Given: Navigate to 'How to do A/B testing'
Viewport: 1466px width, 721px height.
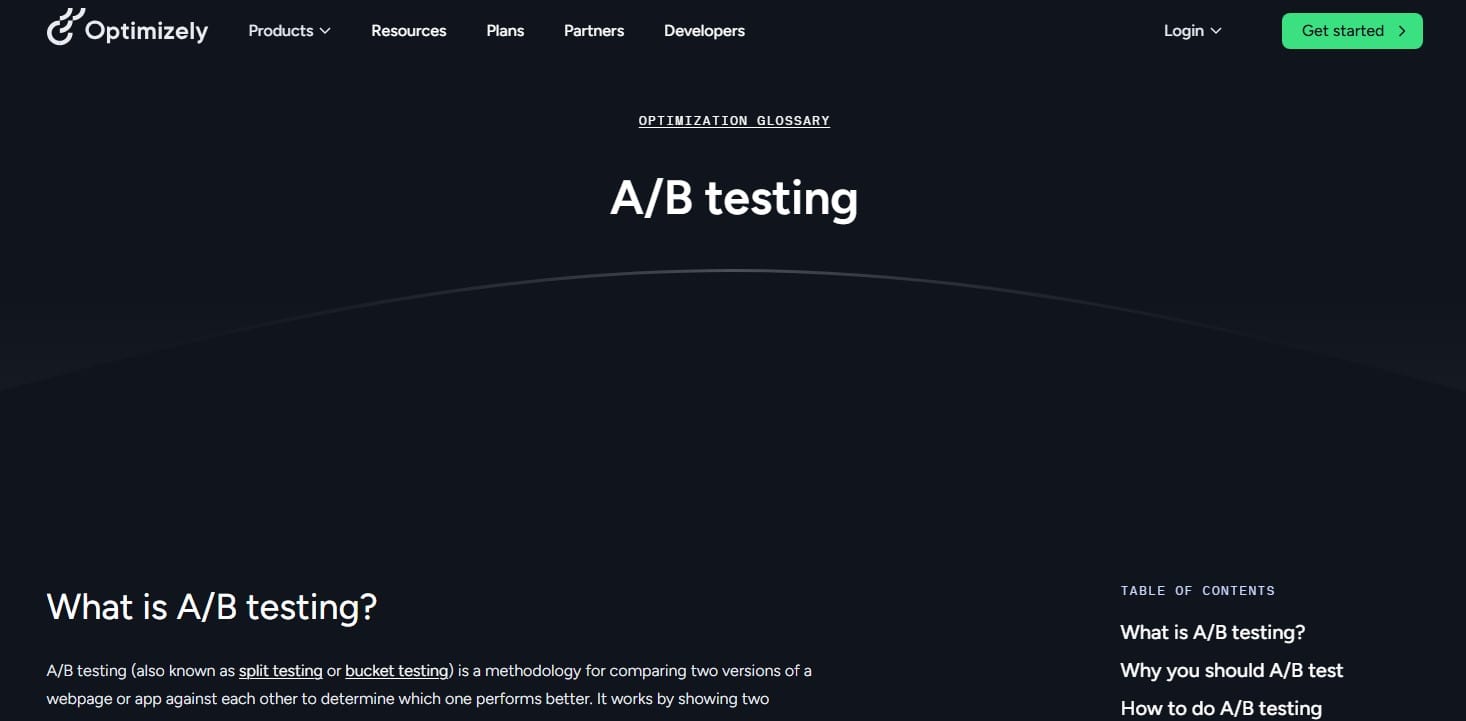Looking at the screenshot, I should (x=1220, y=708).
